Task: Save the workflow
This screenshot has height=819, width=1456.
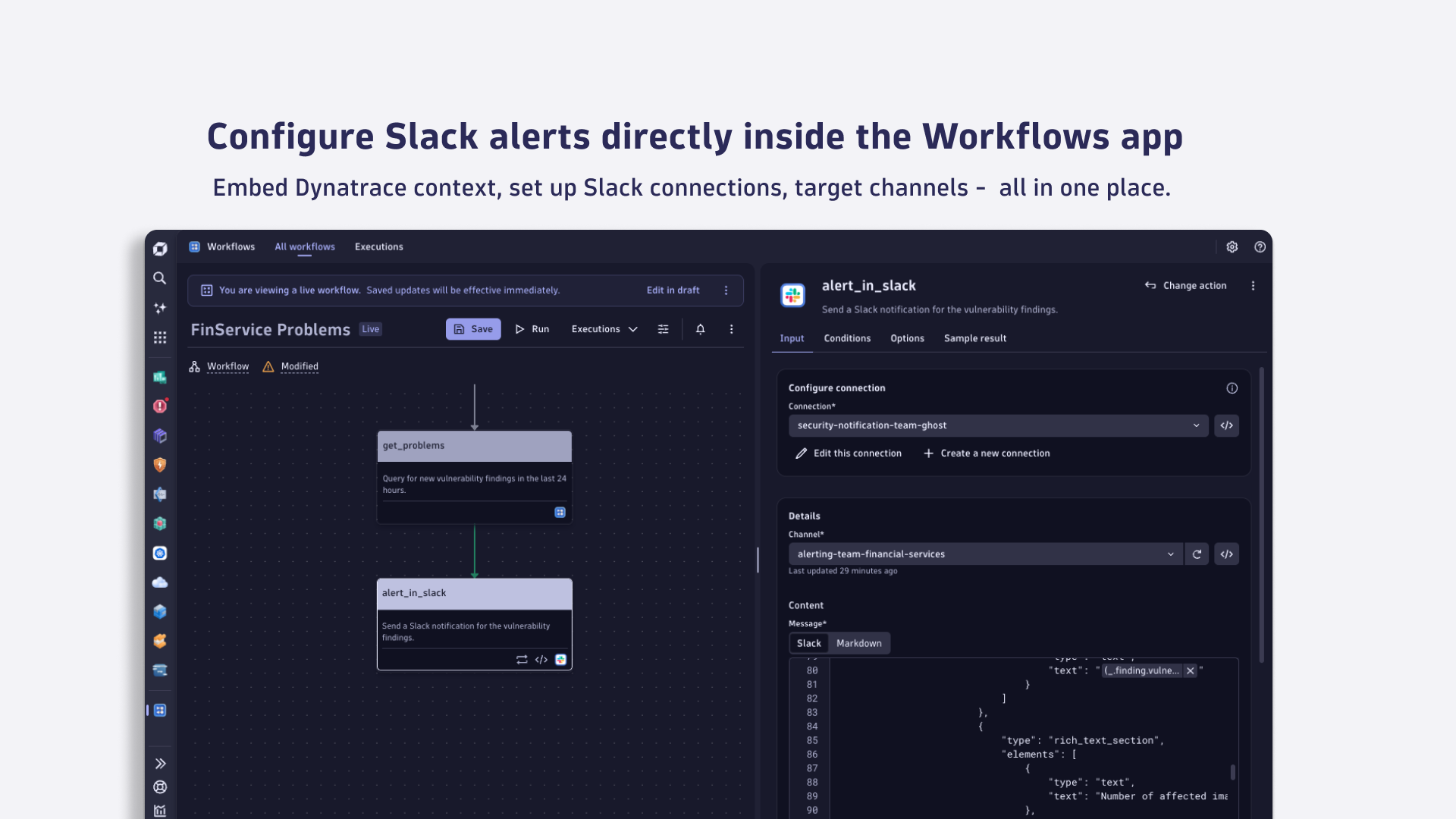Action: click(x=473, y=329)
